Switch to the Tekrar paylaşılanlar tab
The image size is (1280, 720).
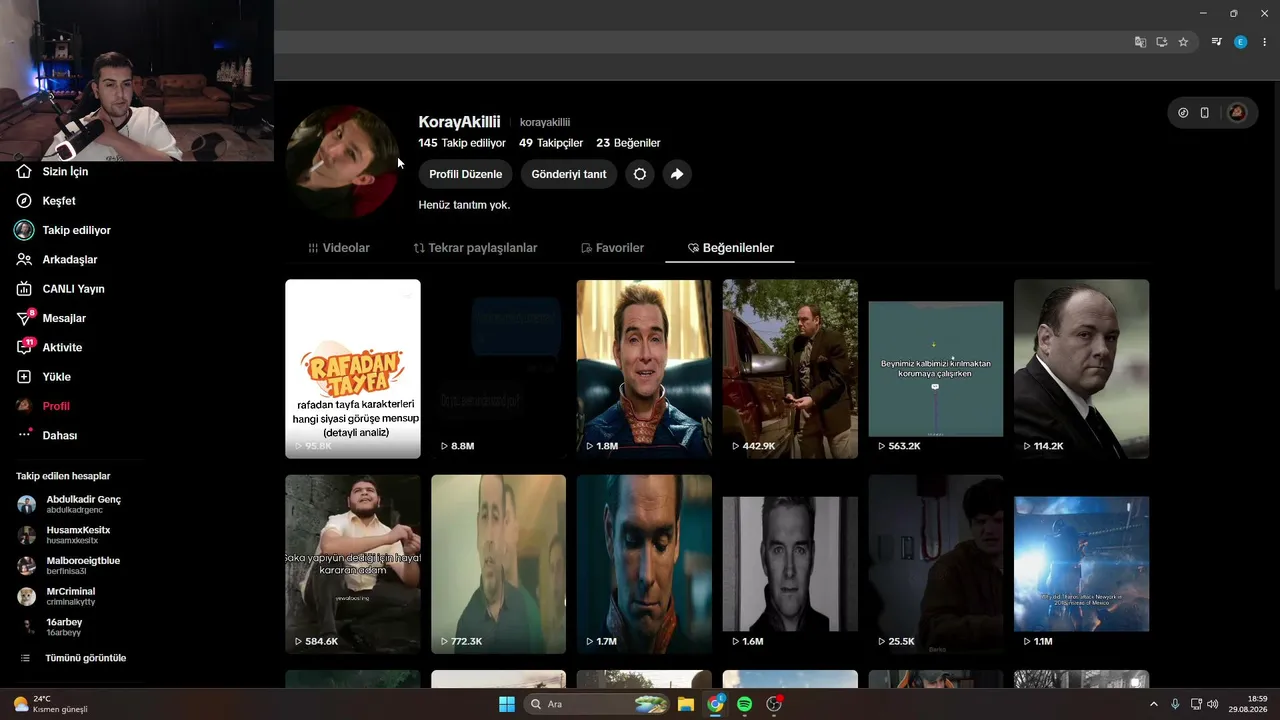click(x=476, y=248)
